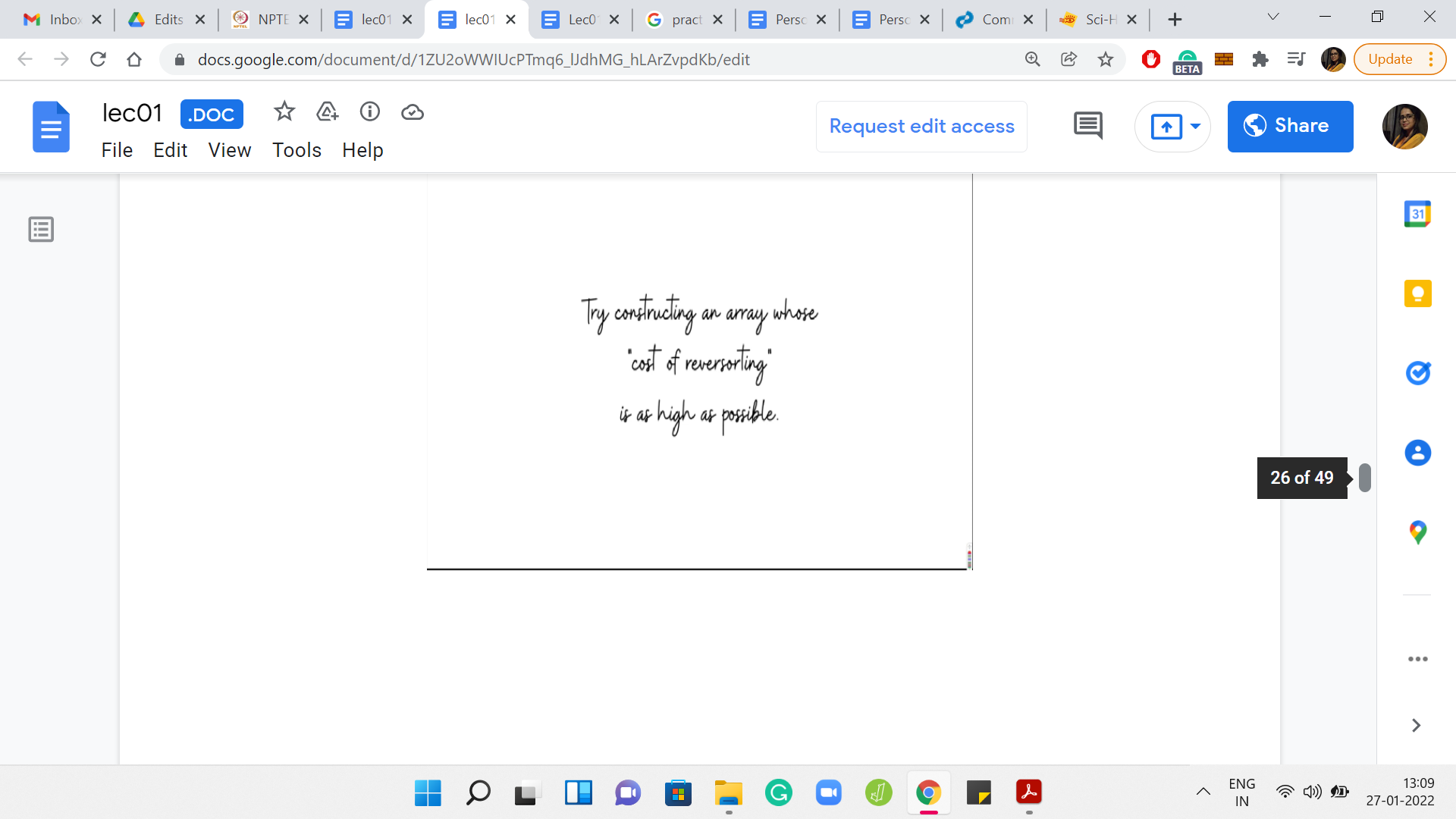Expand the present to meeting dropdown
Viewport: 1456px width, 819px height.
[x=1196, y=126]
